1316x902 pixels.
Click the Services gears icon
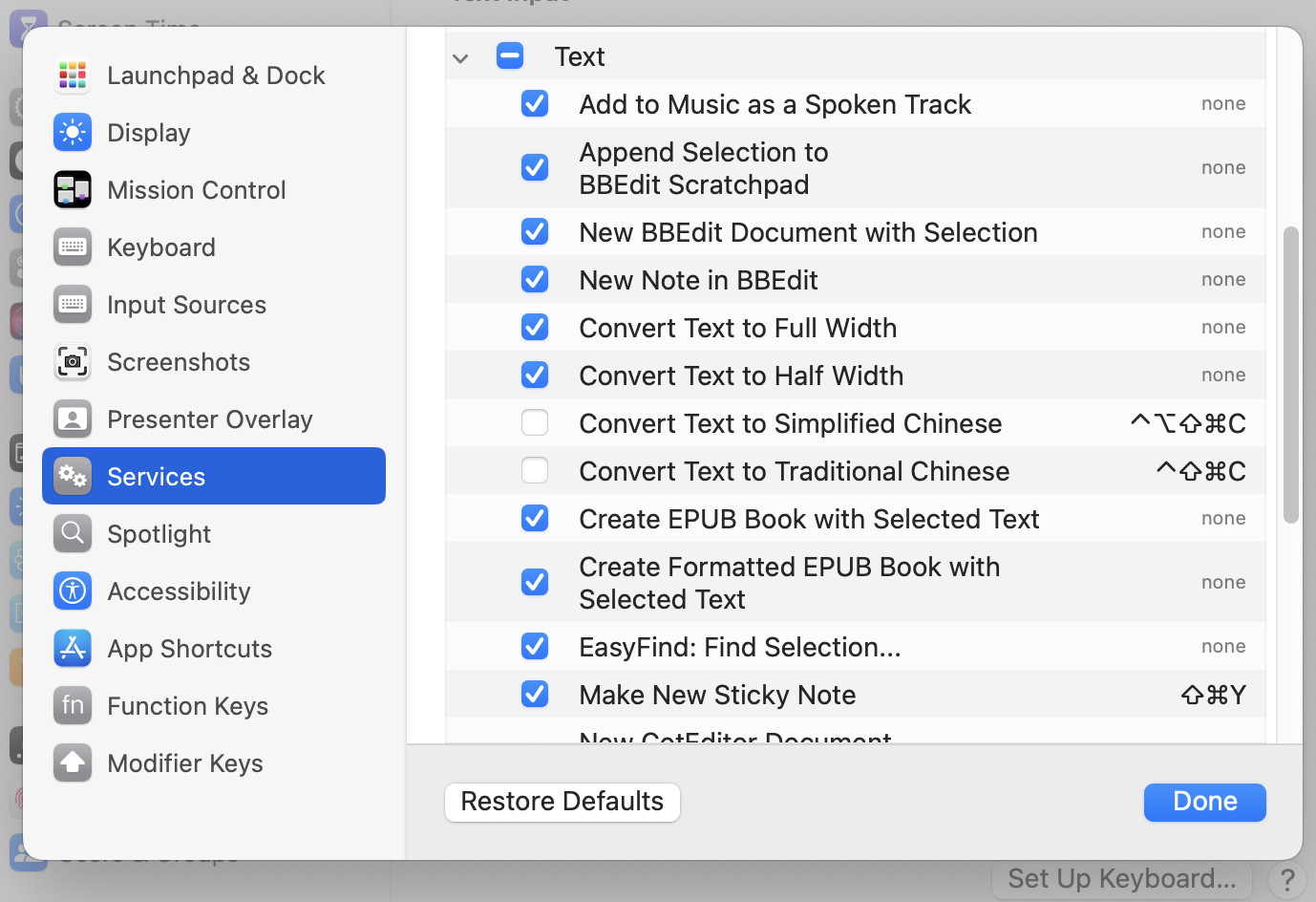pyautogui.click(x=73, y=477)
